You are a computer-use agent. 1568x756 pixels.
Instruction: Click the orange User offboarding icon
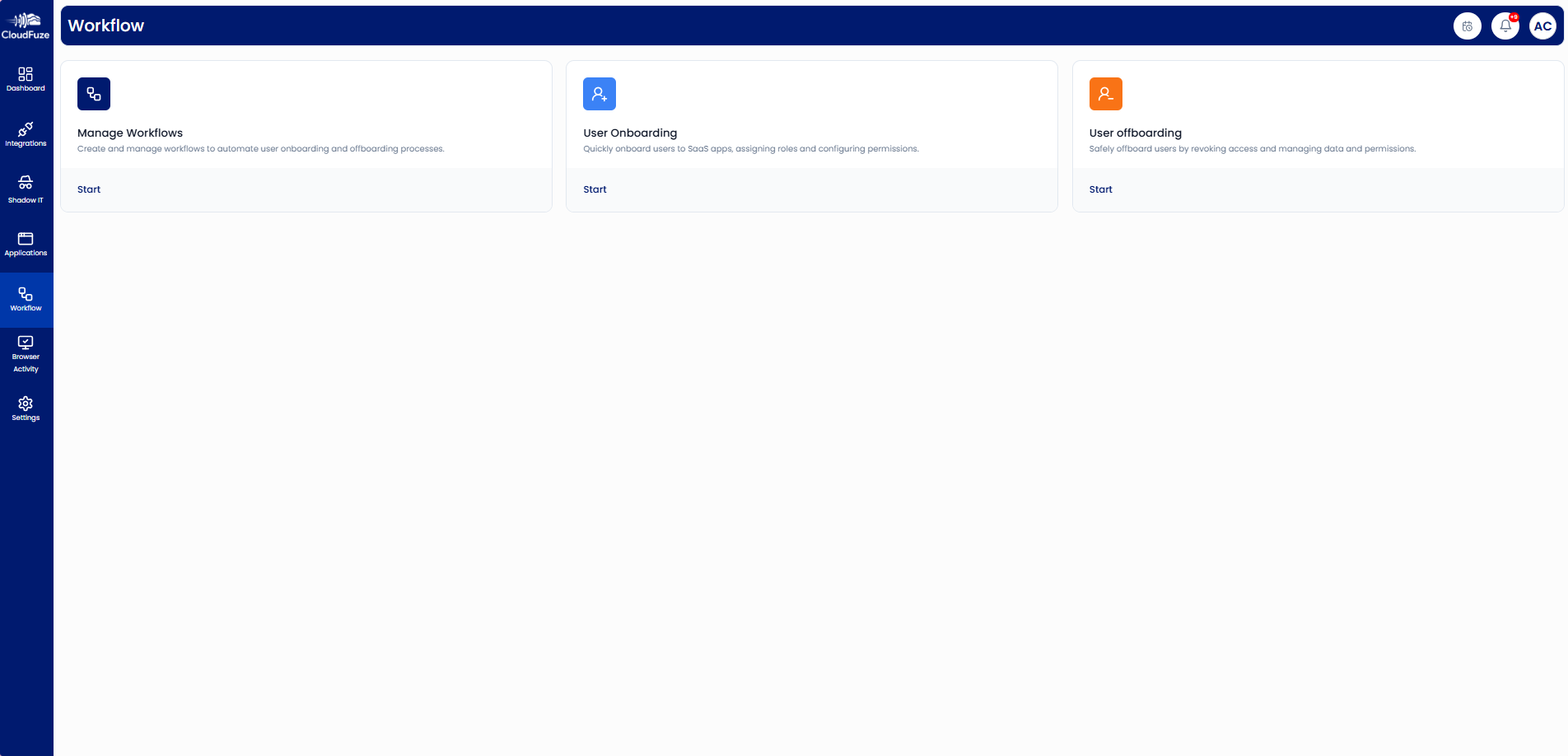pos(1105,93)
